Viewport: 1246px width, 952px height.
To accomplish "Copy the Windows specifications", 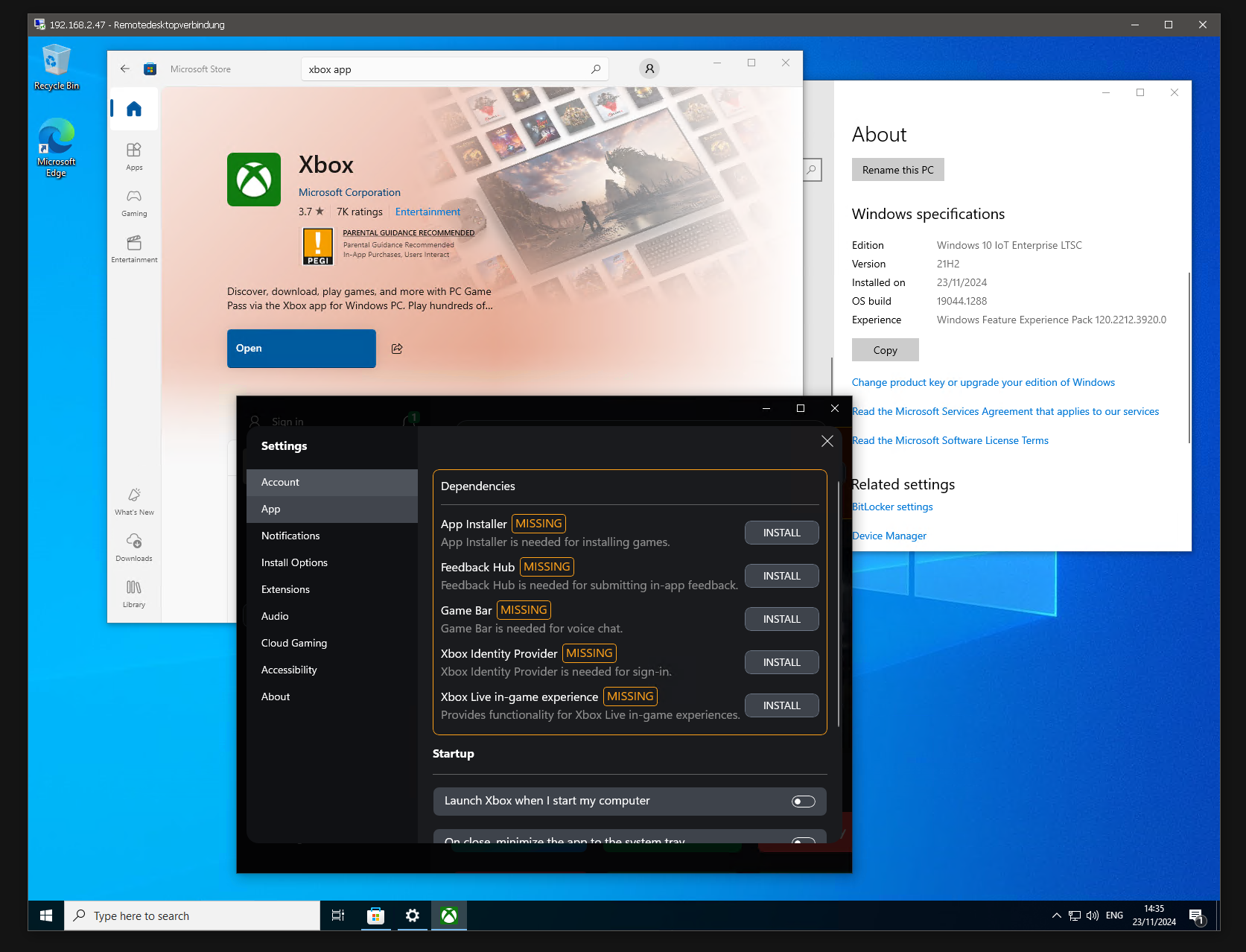I will point(886,350).
